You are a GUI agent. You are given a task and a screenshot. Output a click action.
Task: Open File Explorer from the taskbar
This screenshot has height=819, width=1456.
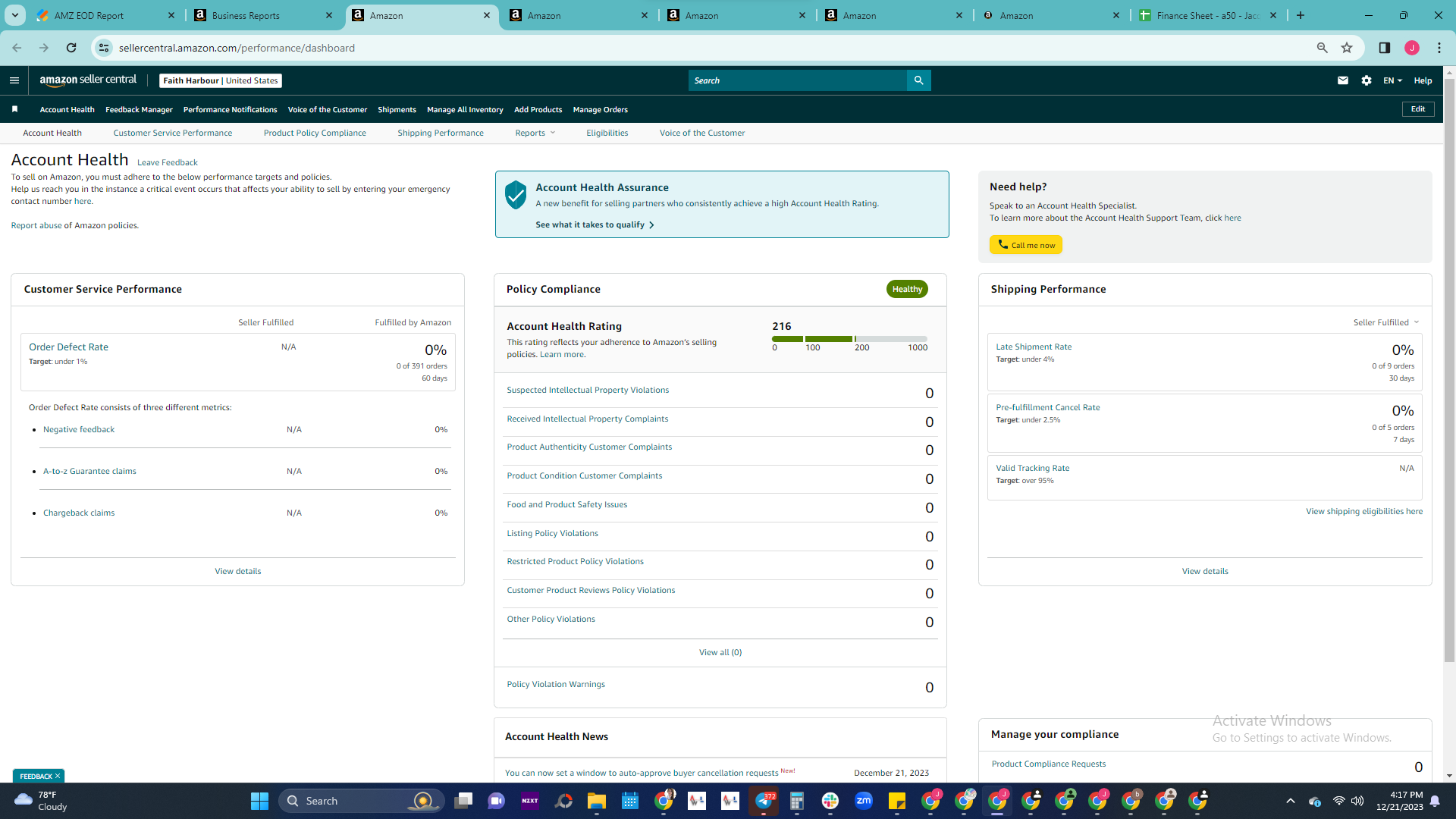597,801
